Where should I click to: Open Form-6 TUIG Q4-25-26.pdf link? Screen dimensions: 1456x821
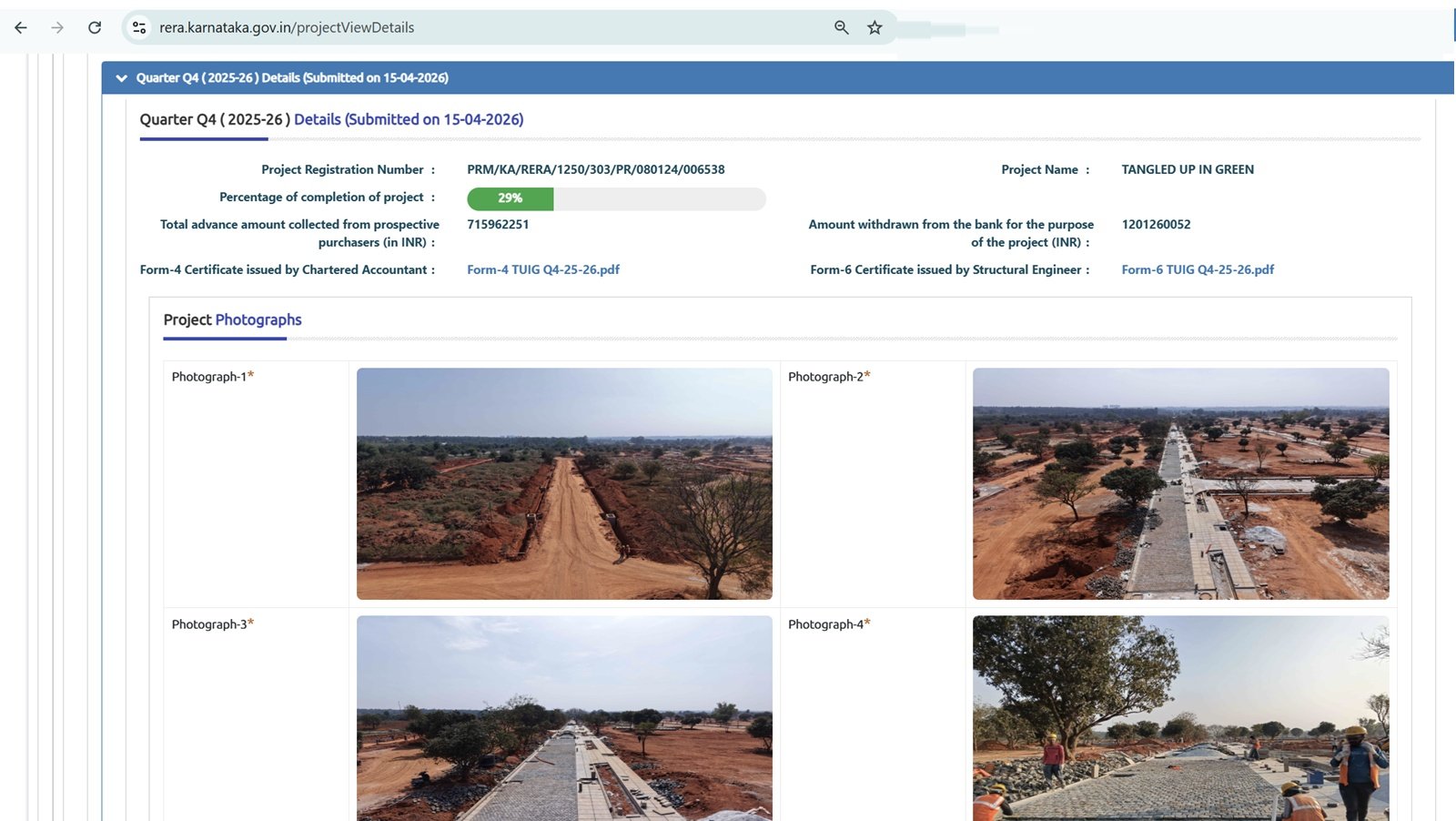click(1197, 269)
